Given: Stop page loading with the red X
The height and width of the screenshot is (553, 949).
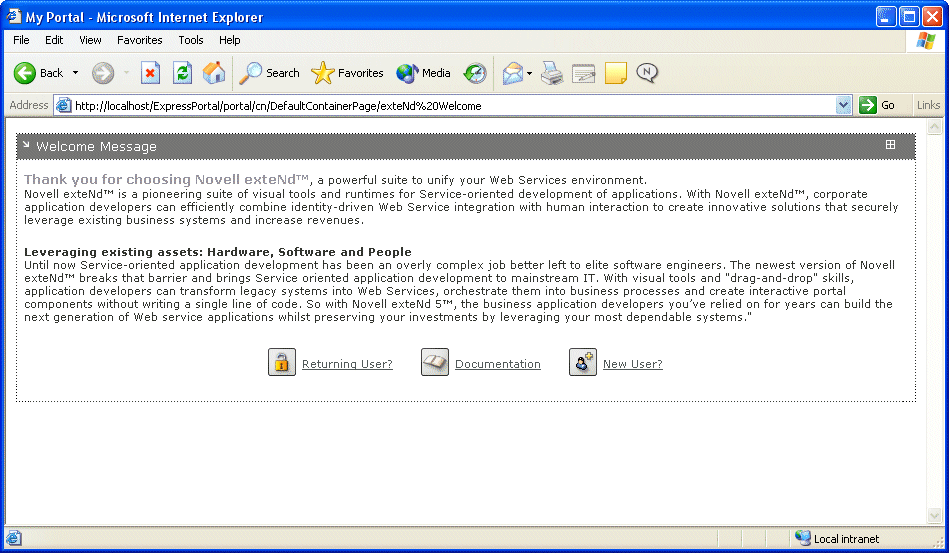Looking at the screenshot, I should [x=150, y=73].
